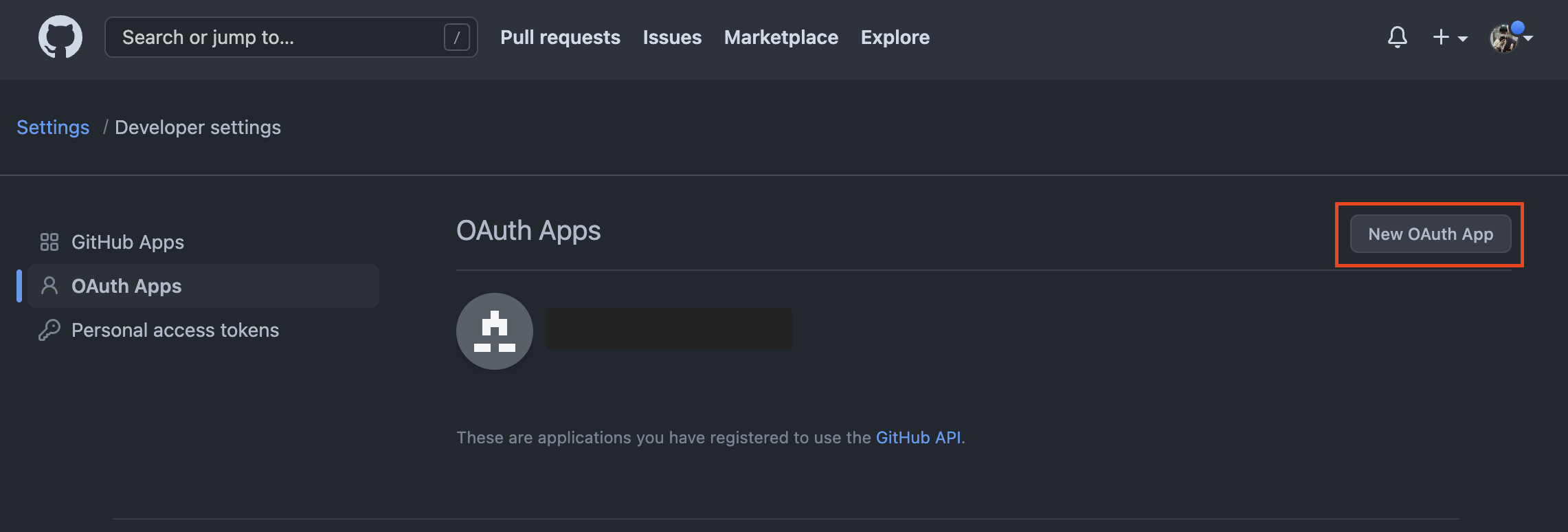Viewport: 1568px width, 532px height.
Task: Click the slash shortcut key icon
Action: [456, 37]
